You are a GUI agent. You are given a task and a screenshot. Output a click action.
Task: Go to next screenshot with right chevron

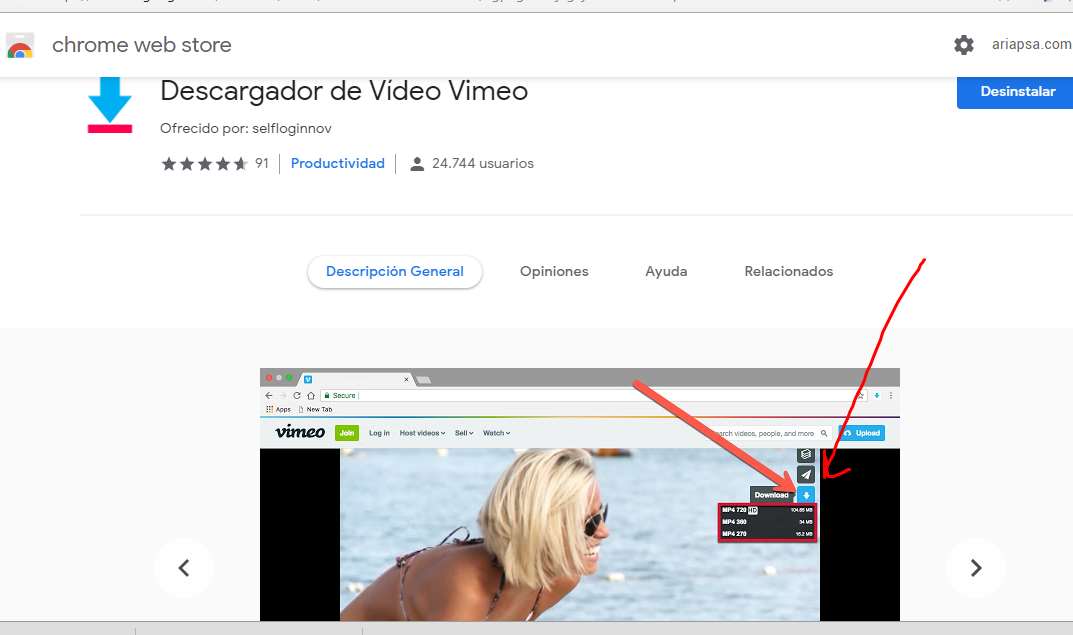pyautogui.click(x=976, y=567)
